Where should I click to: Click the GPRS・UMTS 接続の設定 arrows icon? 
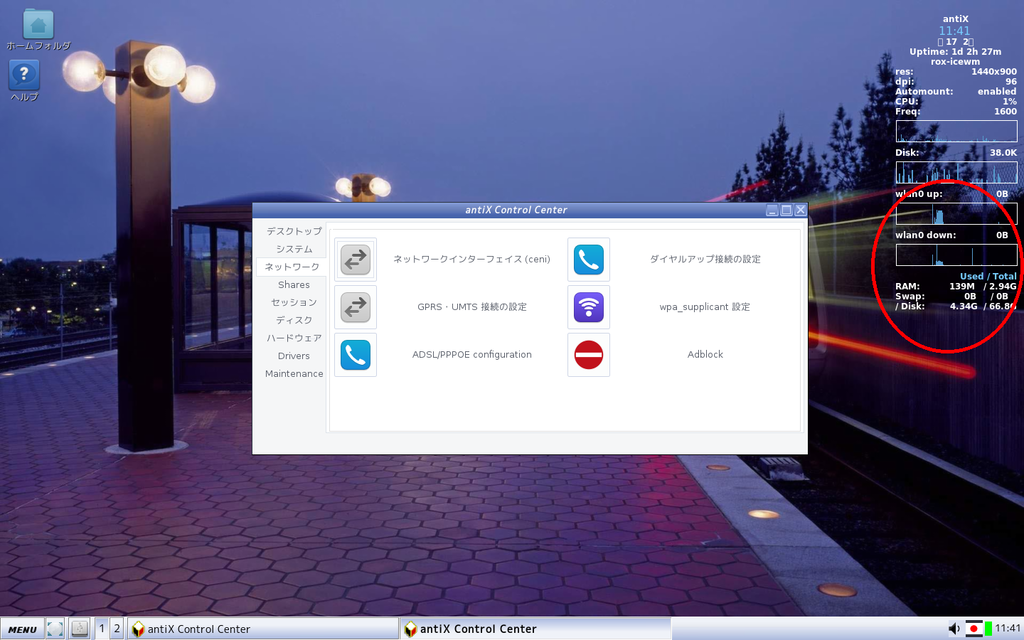pyautogui.click(x=355, y=307)
